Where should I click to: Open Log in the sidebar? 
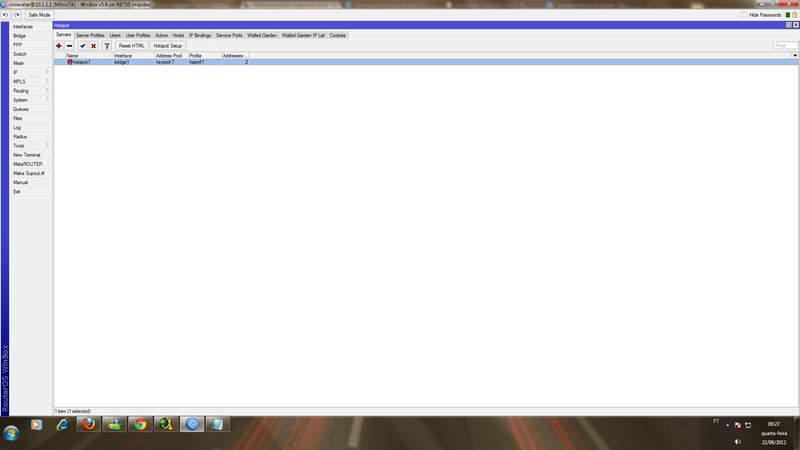(x=31, y=128)
